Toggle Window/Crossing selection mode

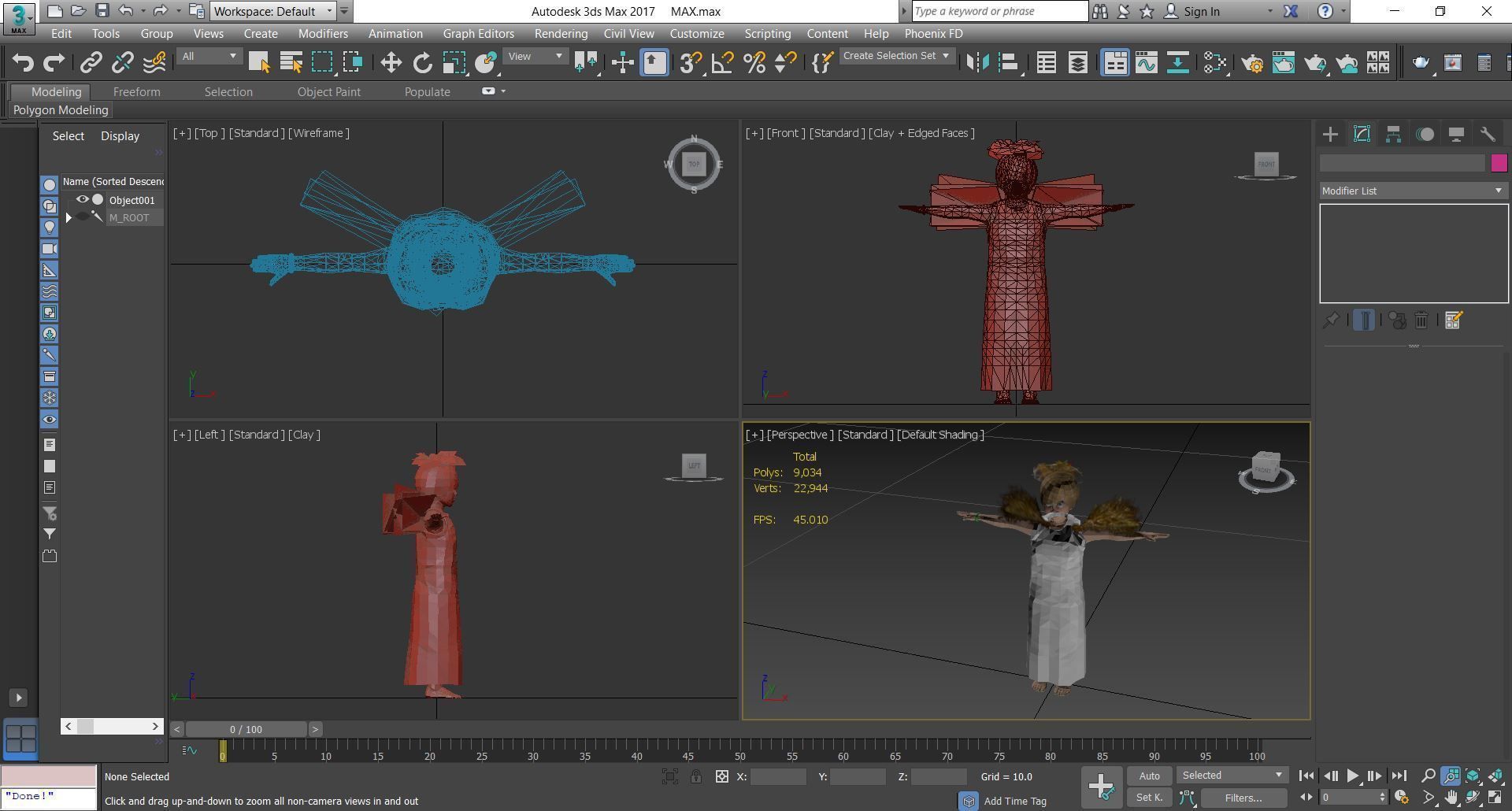(353, 63)
